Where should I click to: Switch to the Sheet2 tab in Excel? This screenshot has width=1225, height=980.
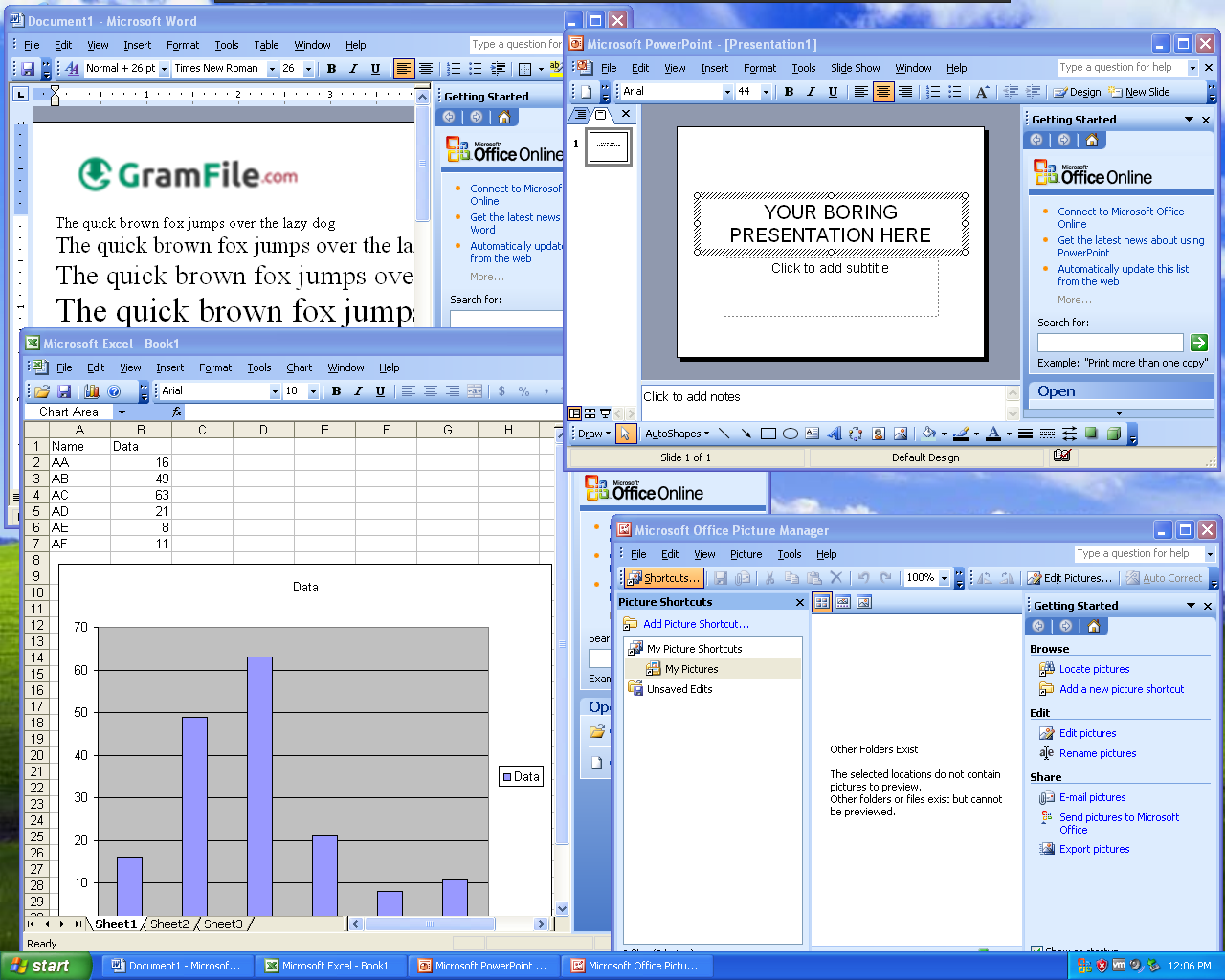(x=169, y=924)
